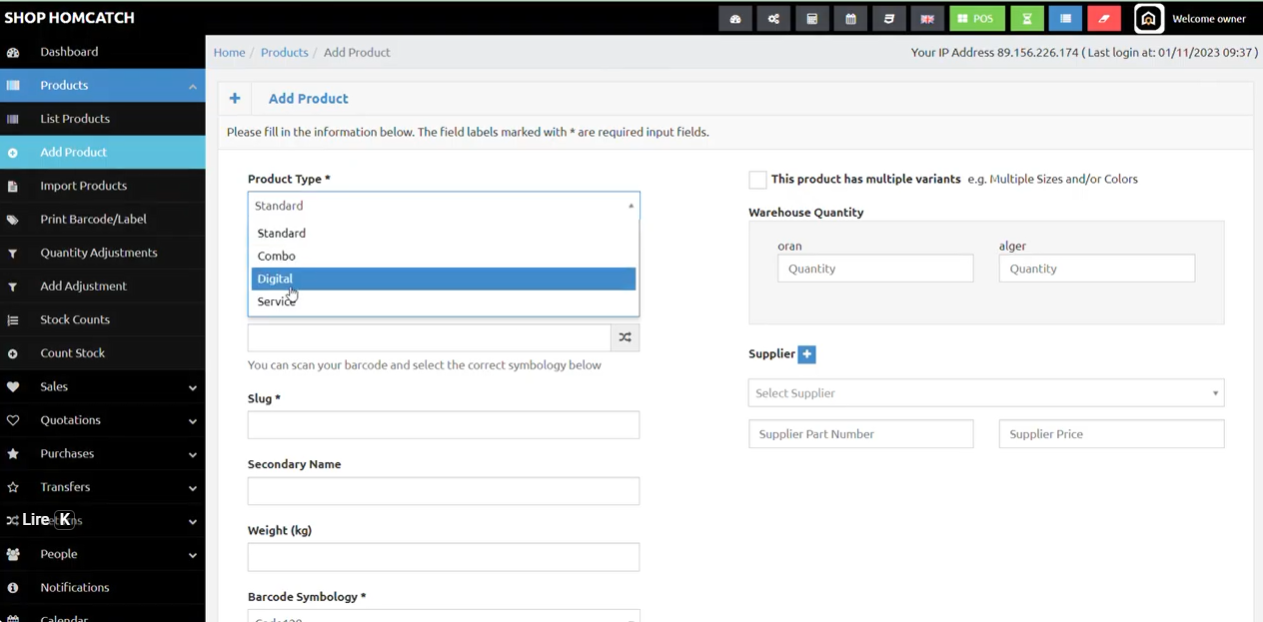Viewport: 1263px width, 622px height.
Task: Click the Secondary Name input field
Action: pos(444,491)
